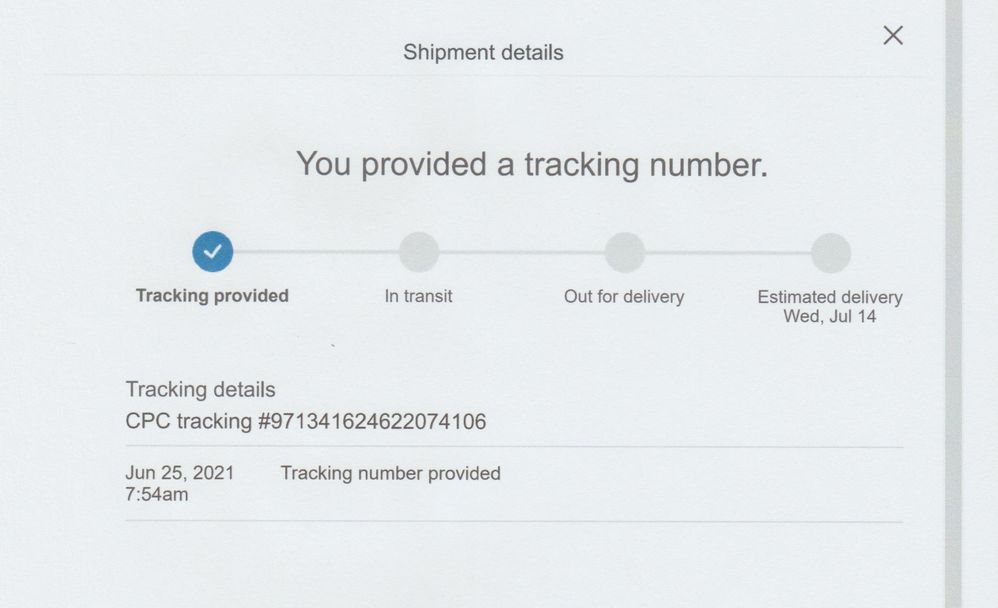Click the In transit step label
This screenshot has height=608, width=998.
(x=418, y=296)
